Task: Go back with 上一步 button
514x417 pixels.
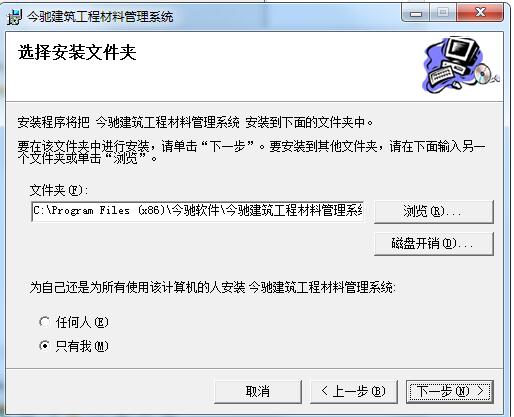Action: point(354,391)
